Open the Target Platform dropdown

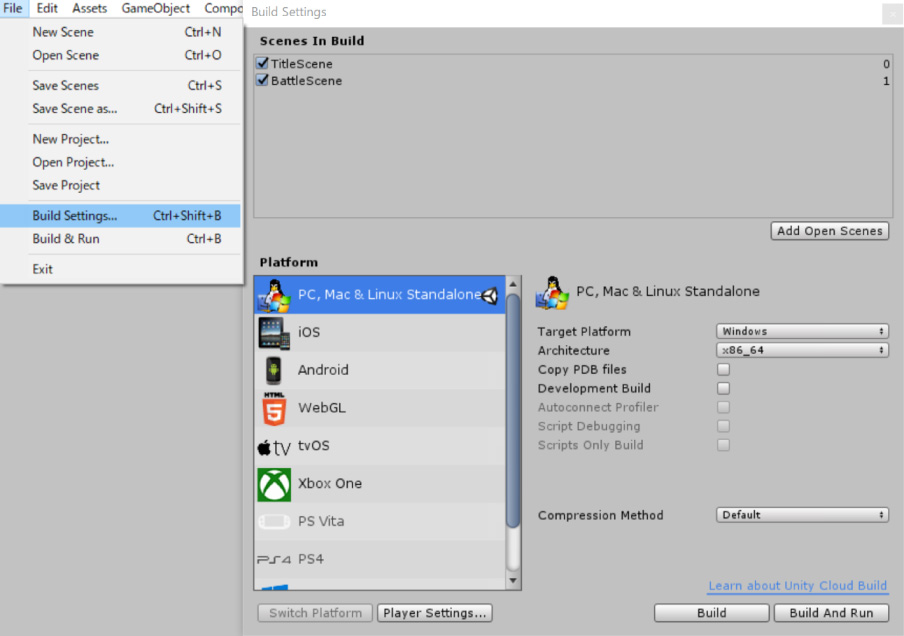pos(802,331)
